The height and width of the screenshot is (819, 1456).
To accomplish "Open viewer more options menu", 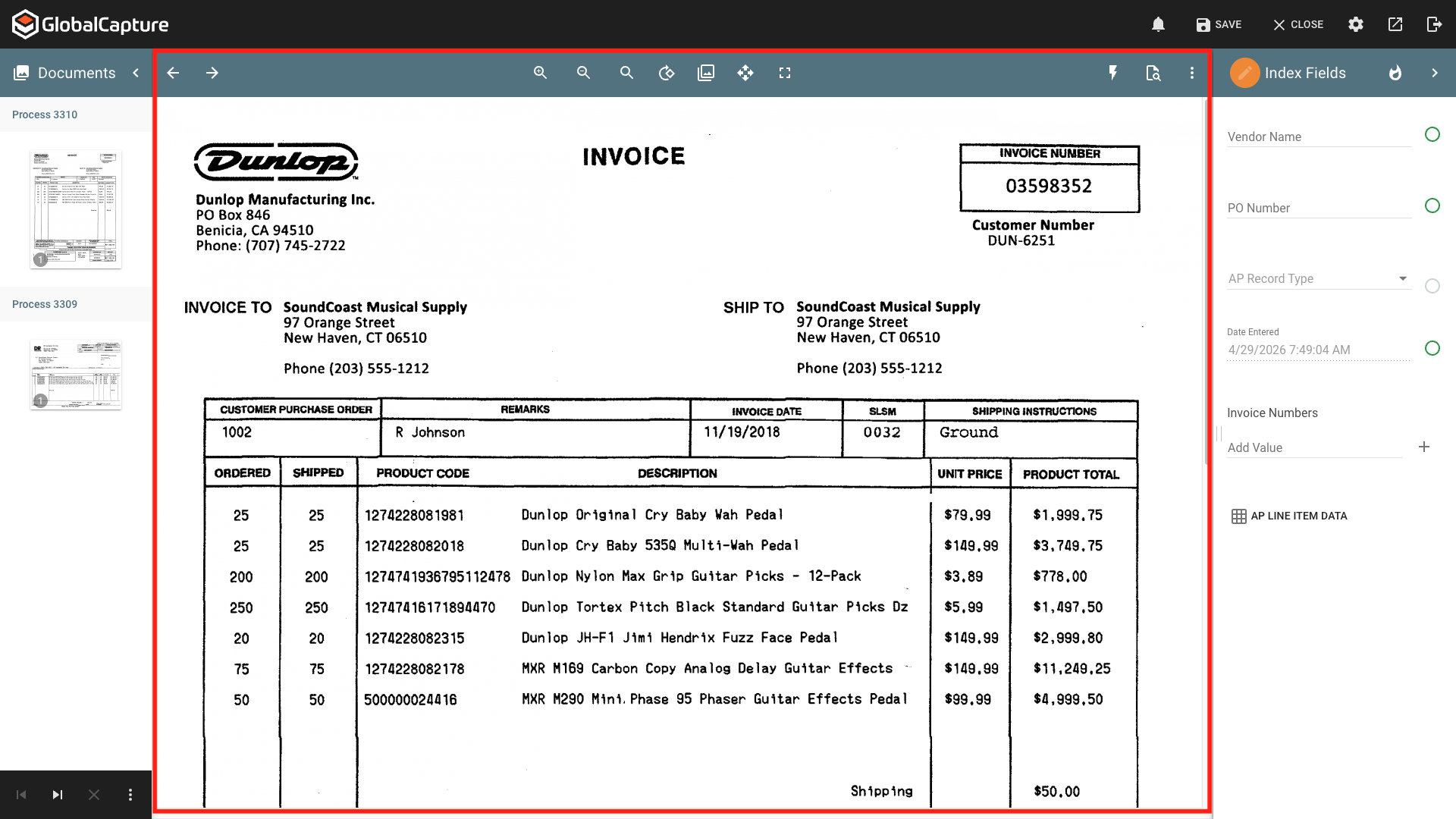I will pyautogui.click(x=1192, y=73).
